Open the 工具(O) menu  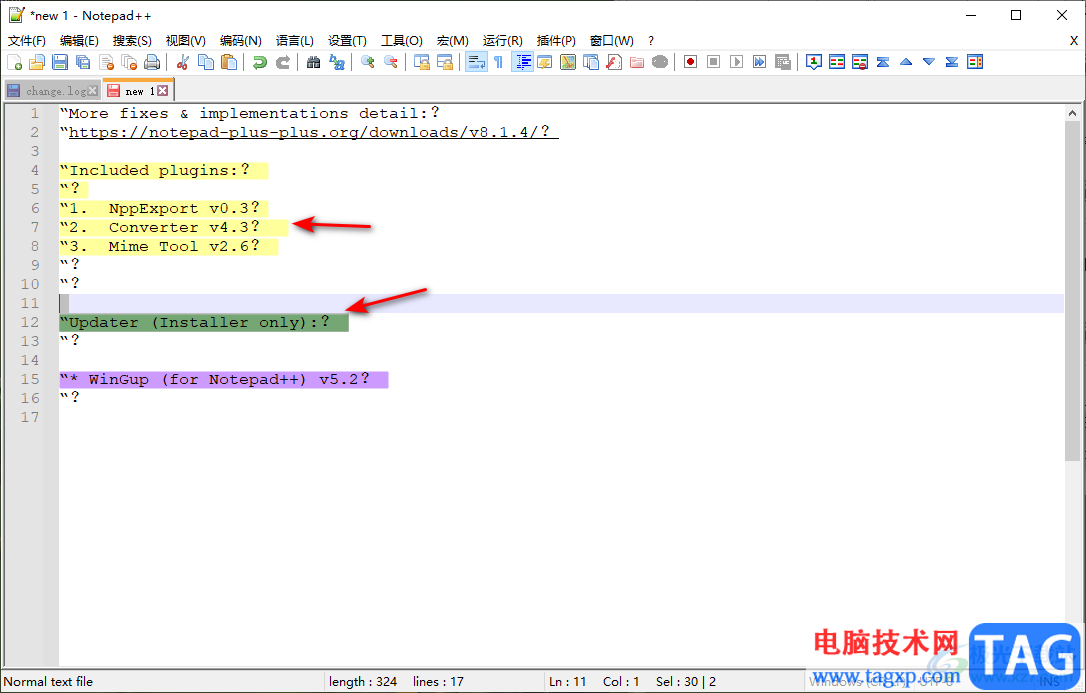click(x=402, y=41)
